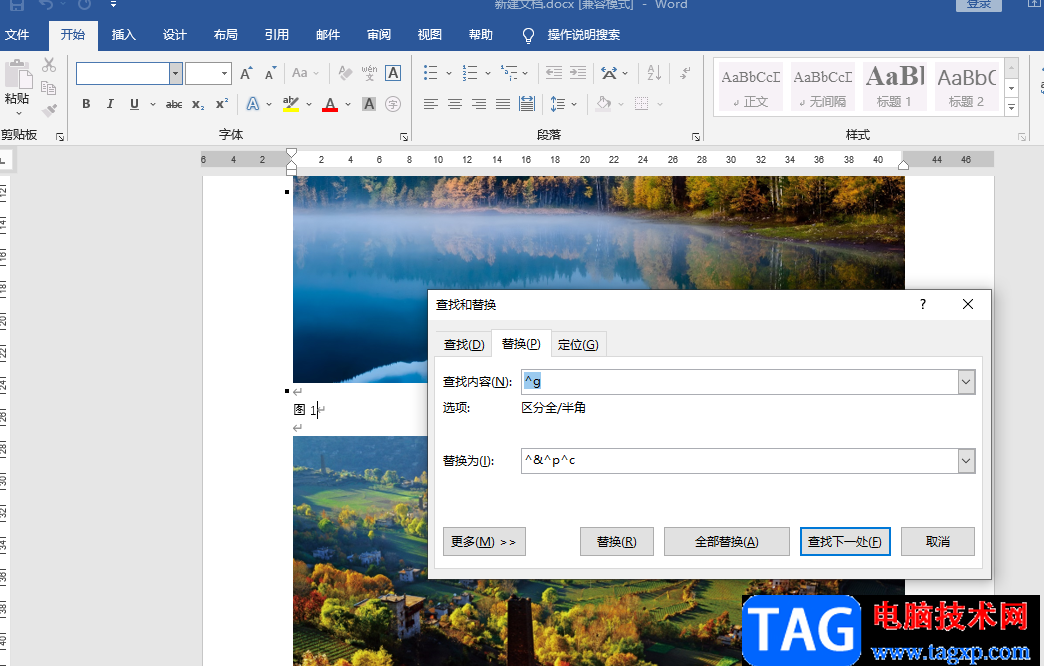
Task: Toggle Italic formatting
Action: coord(110,104)
